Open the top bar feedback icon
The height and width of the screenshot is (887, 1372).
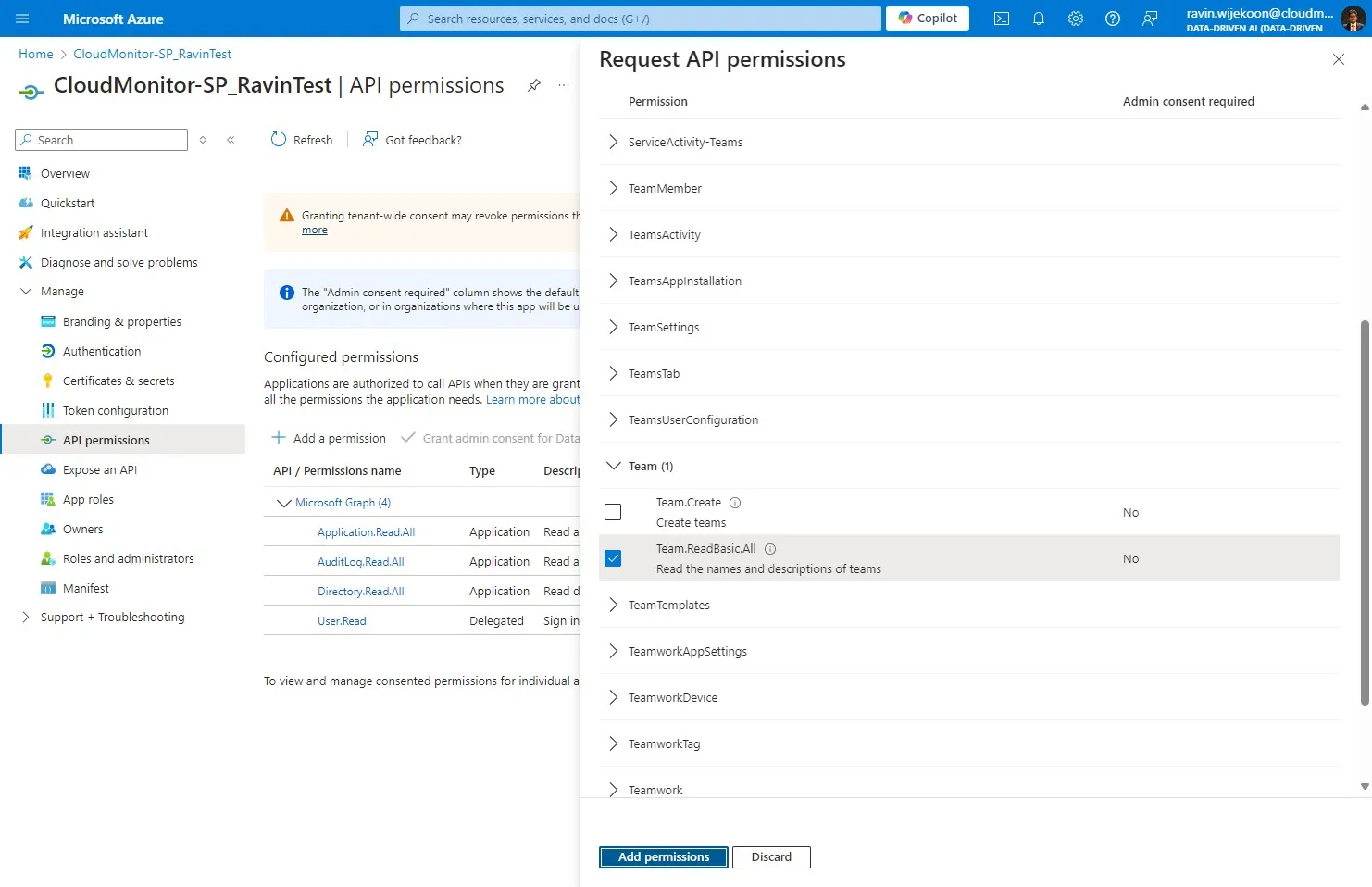click(x=1150, y=19)
